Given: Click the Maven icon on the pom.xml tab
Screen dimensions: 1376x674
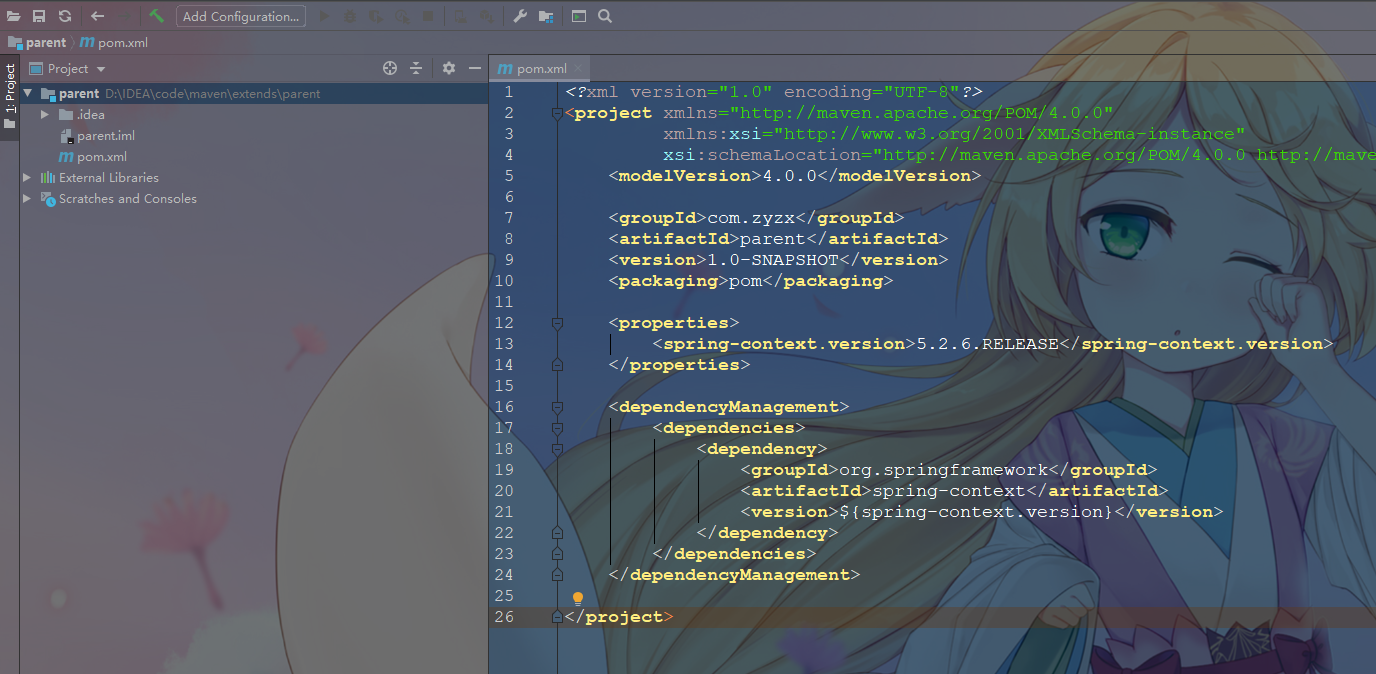Looking at the screenshot, I should pos(505,69).
